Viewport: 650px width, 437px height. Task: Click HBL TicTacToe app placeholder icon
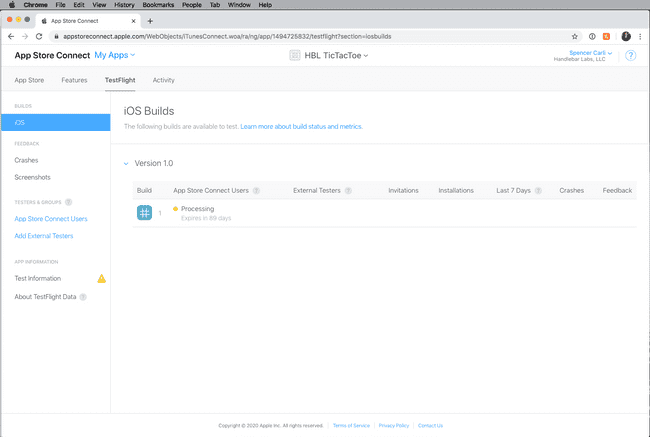(295, 56)
